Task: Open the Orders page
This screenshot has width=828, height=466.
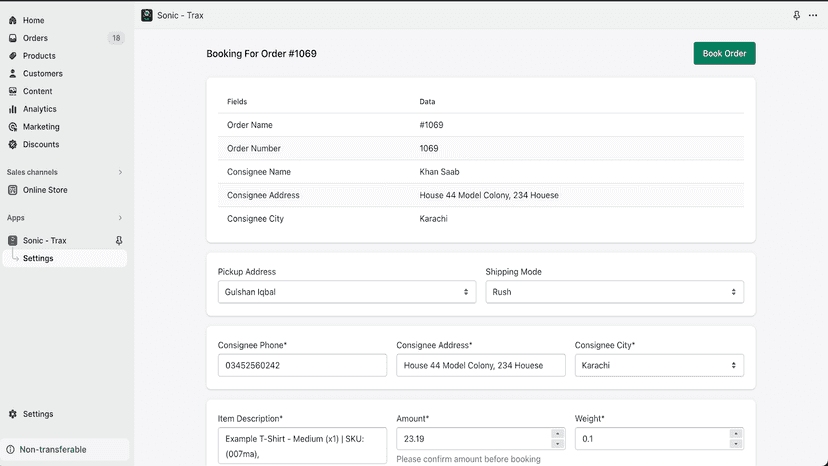Action: [x=35, y=38]
